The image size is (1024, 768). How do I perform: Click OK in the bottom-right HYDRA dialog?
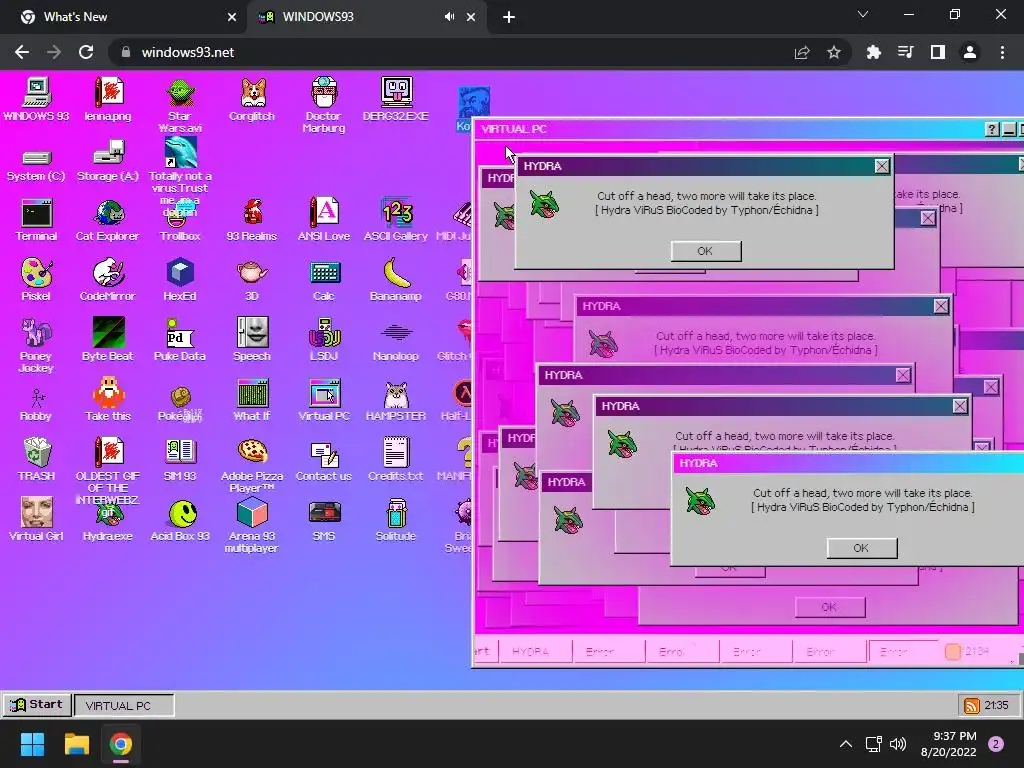(861, 548)
